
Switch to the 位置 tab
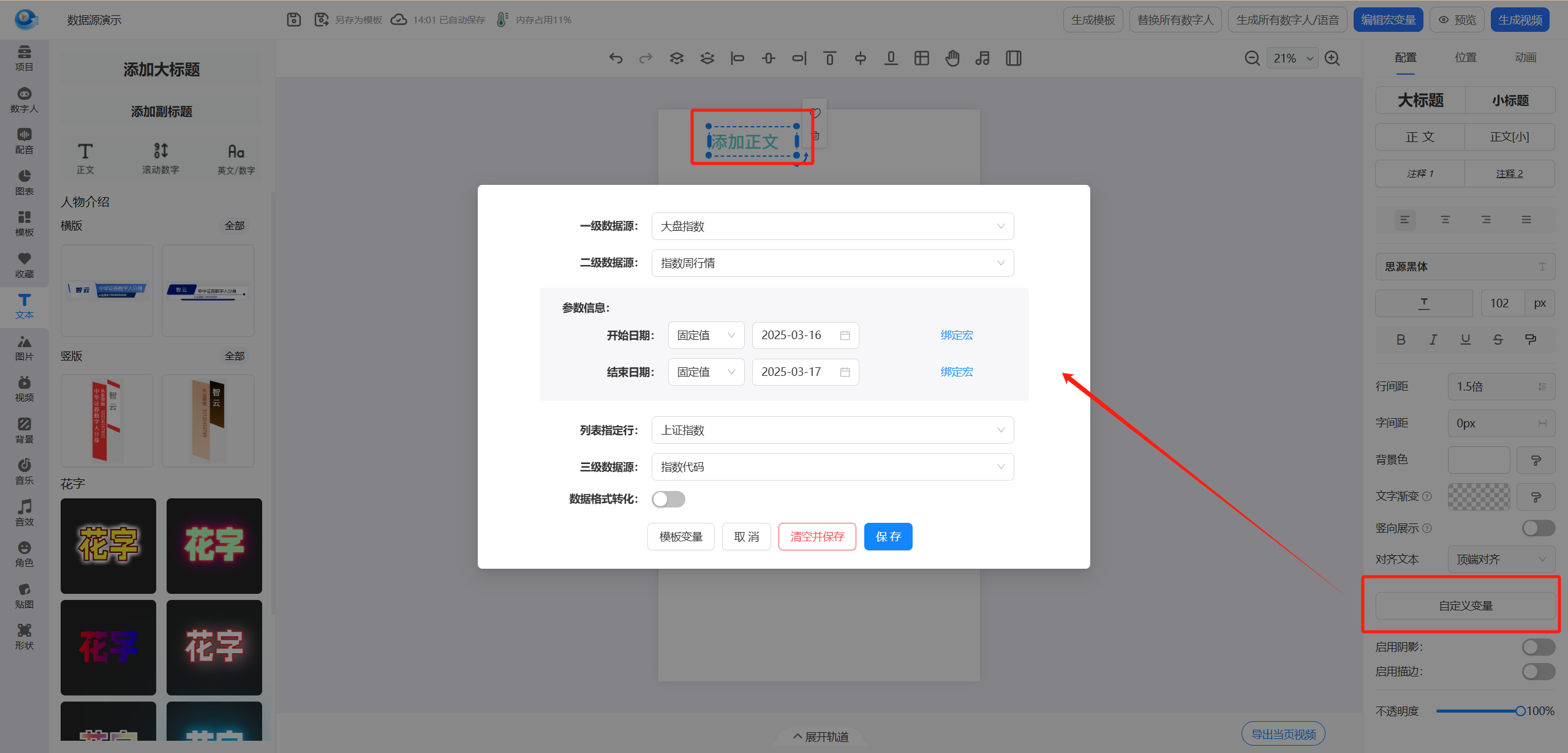pyautogui.click(x=1466, y=58)
